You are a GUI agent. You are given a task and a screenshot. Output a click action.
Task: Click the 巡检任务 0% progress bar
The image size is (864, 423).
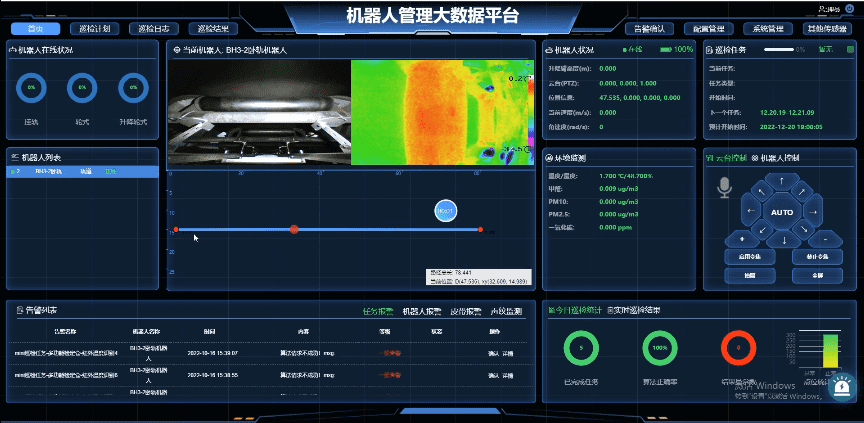click(779, 50)
